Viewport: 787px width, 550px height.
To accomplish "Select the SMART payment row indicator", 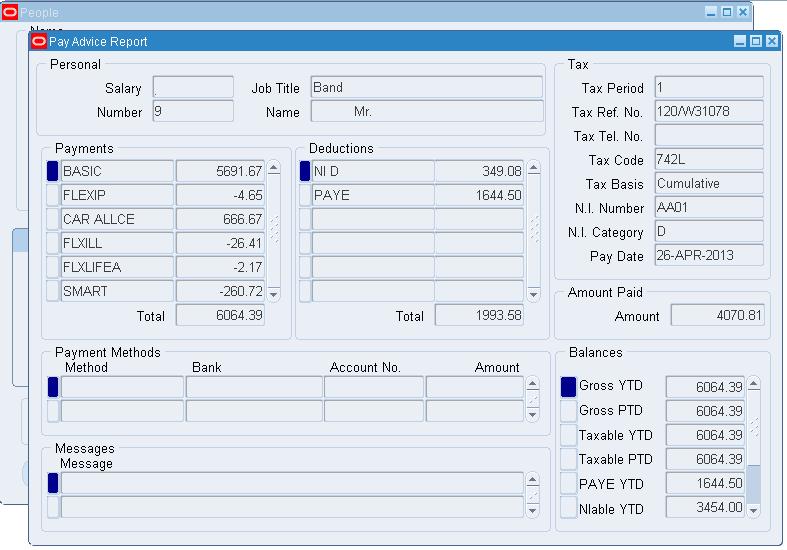I will [x=53, y=292].
